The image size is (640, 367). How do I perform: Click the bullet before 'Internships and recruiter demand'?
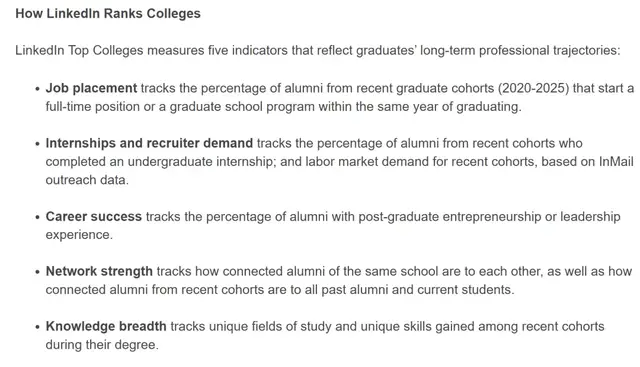(38, 144)
